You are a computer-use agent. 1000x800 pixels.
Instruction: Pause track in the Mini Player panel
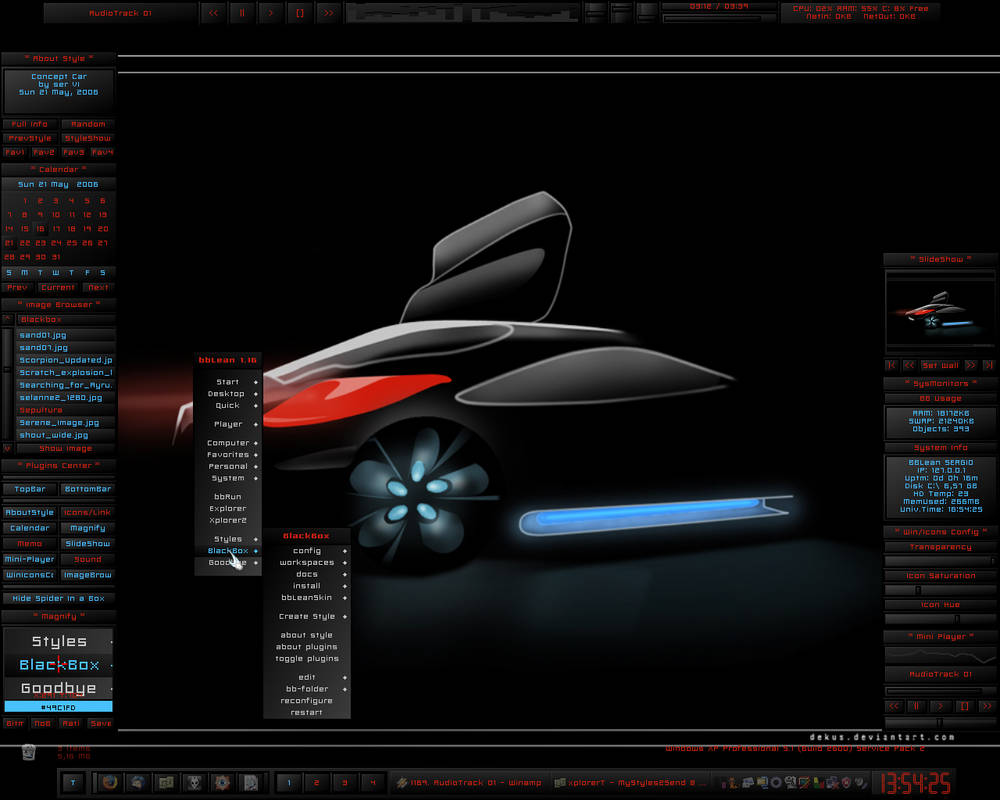pyautogui.click(x=917, y=706)
